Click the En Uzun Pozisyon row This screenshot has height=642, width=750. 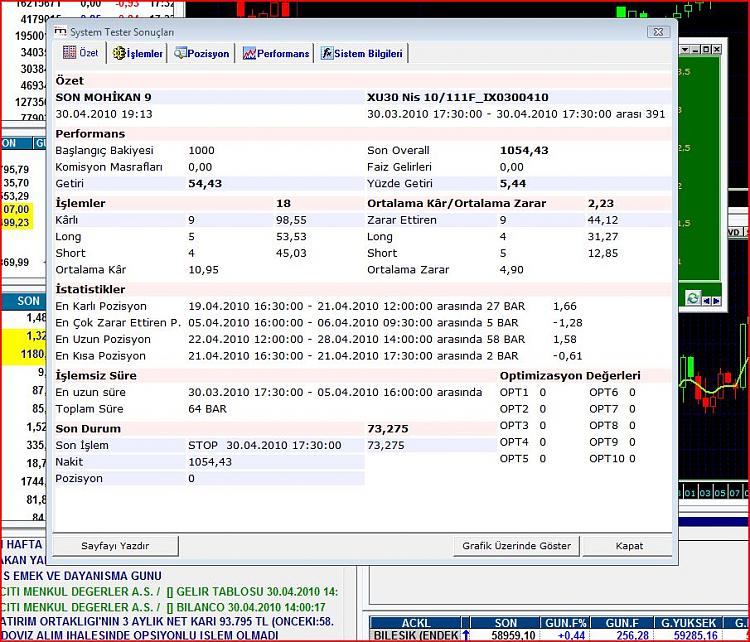pos(316,339)
